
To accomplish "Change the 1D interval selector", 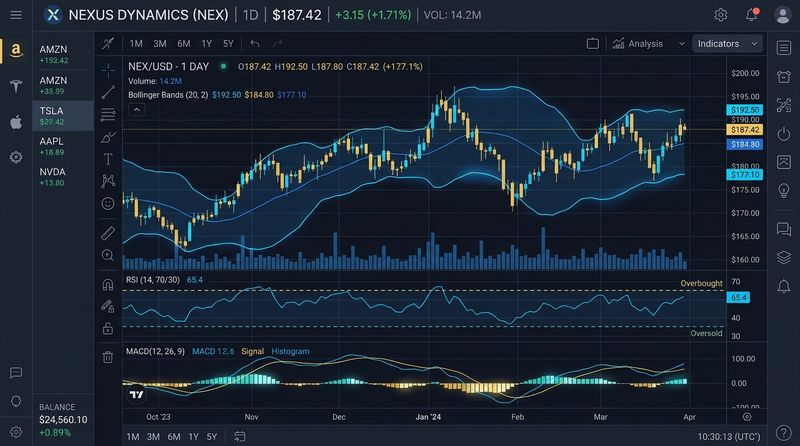I will click(x=251, y=15).
